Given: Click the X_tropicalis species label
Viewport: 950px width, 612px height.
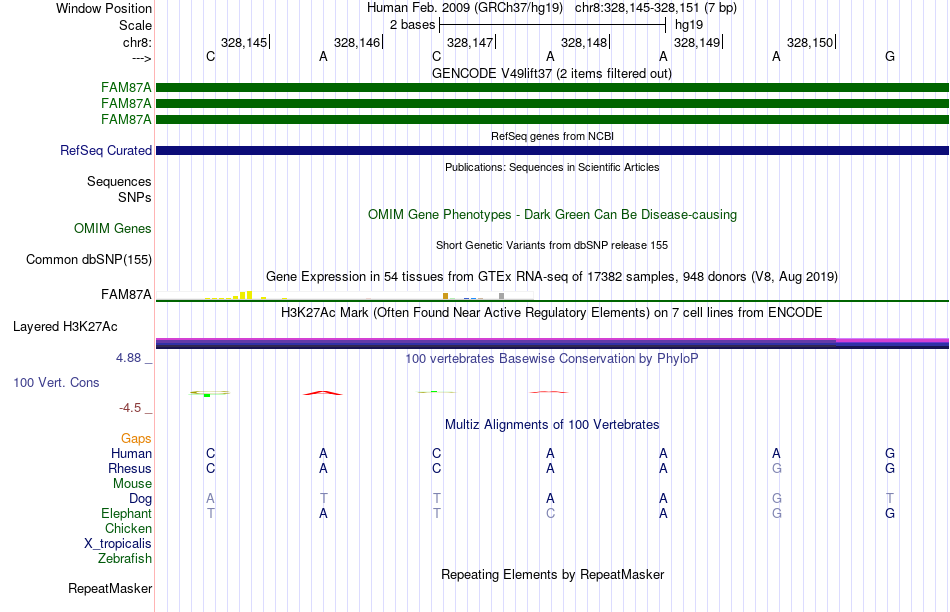Looking at the screenshot, I should point(118,544).
